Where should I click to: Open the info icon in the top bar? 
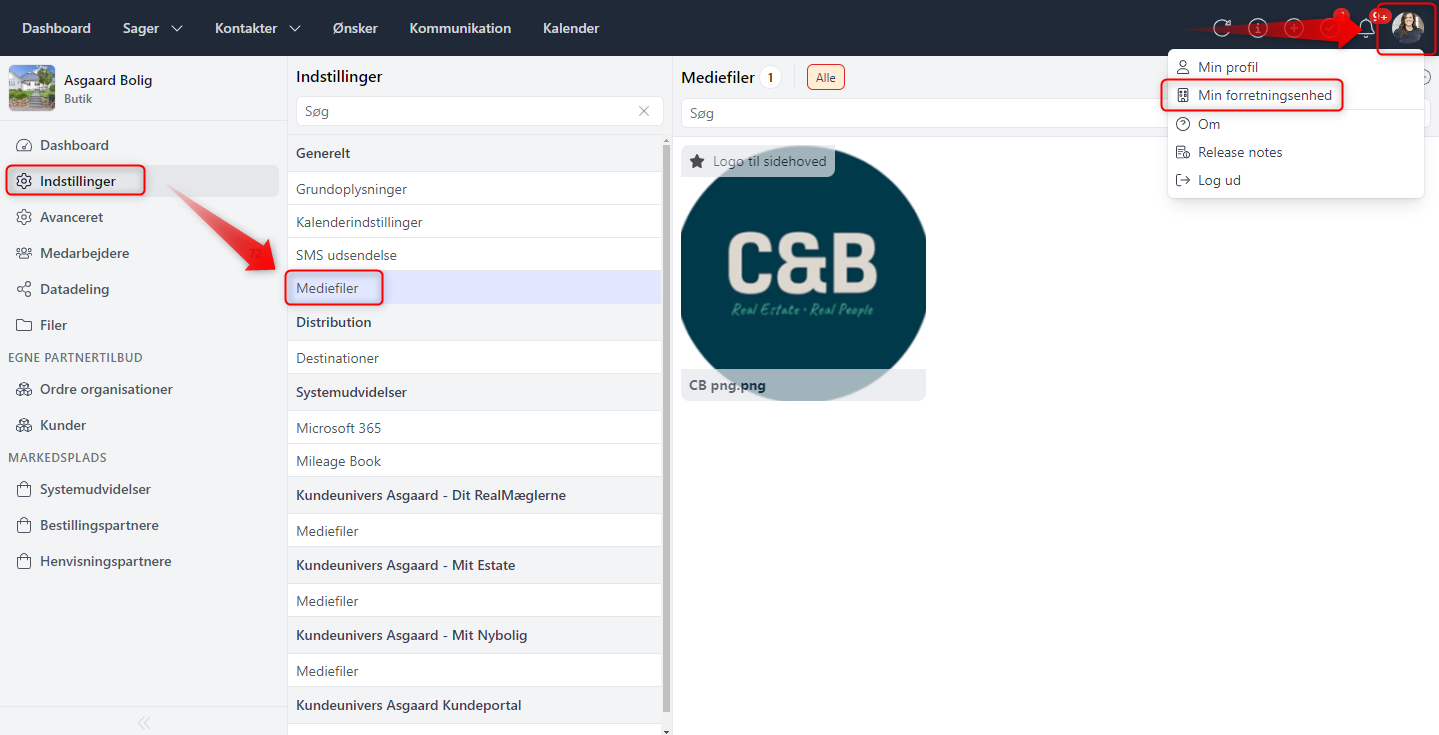1258,28
